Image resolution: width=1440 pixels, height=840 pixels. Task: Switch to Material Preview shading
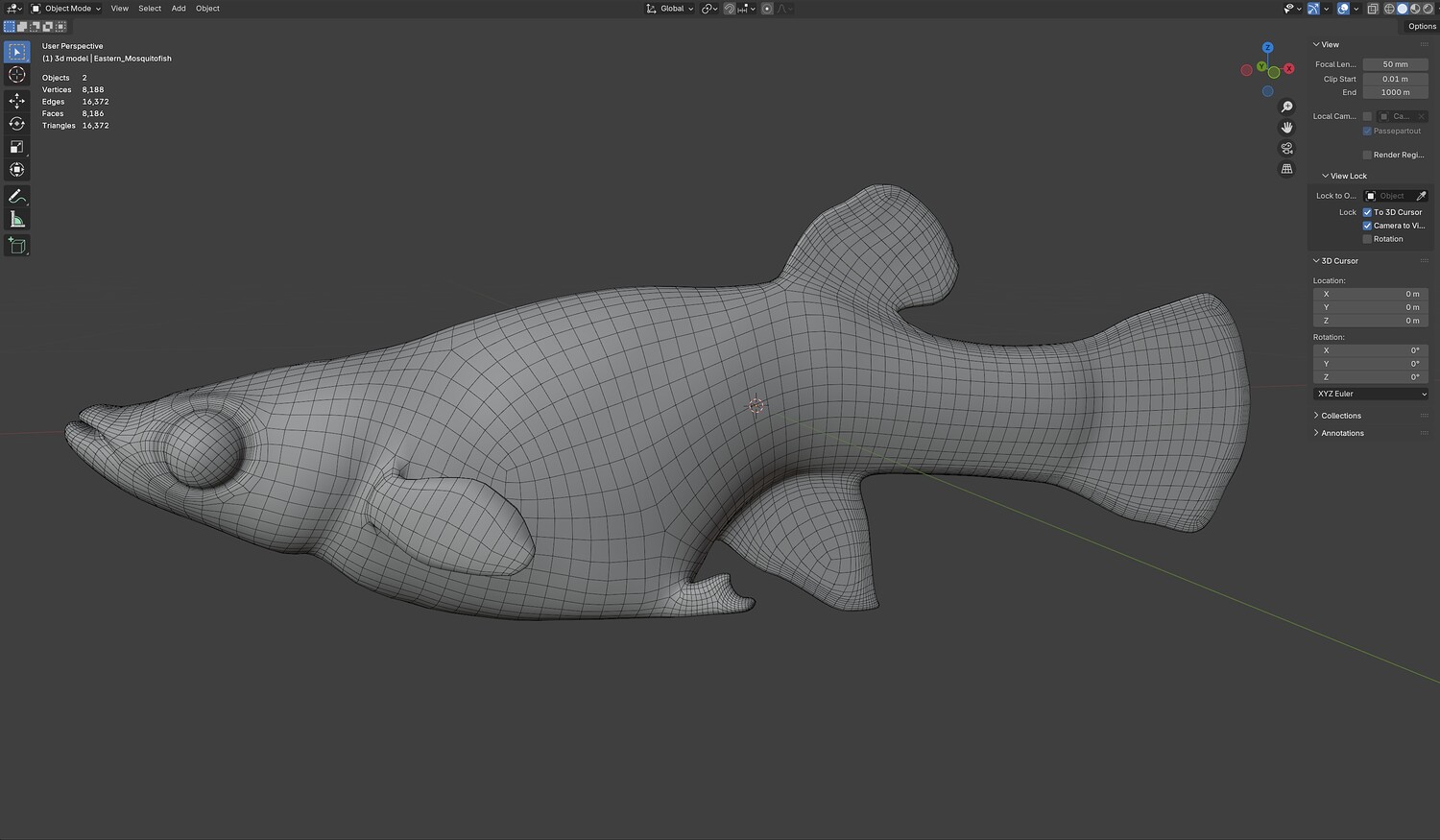[x=1414, y=9]
